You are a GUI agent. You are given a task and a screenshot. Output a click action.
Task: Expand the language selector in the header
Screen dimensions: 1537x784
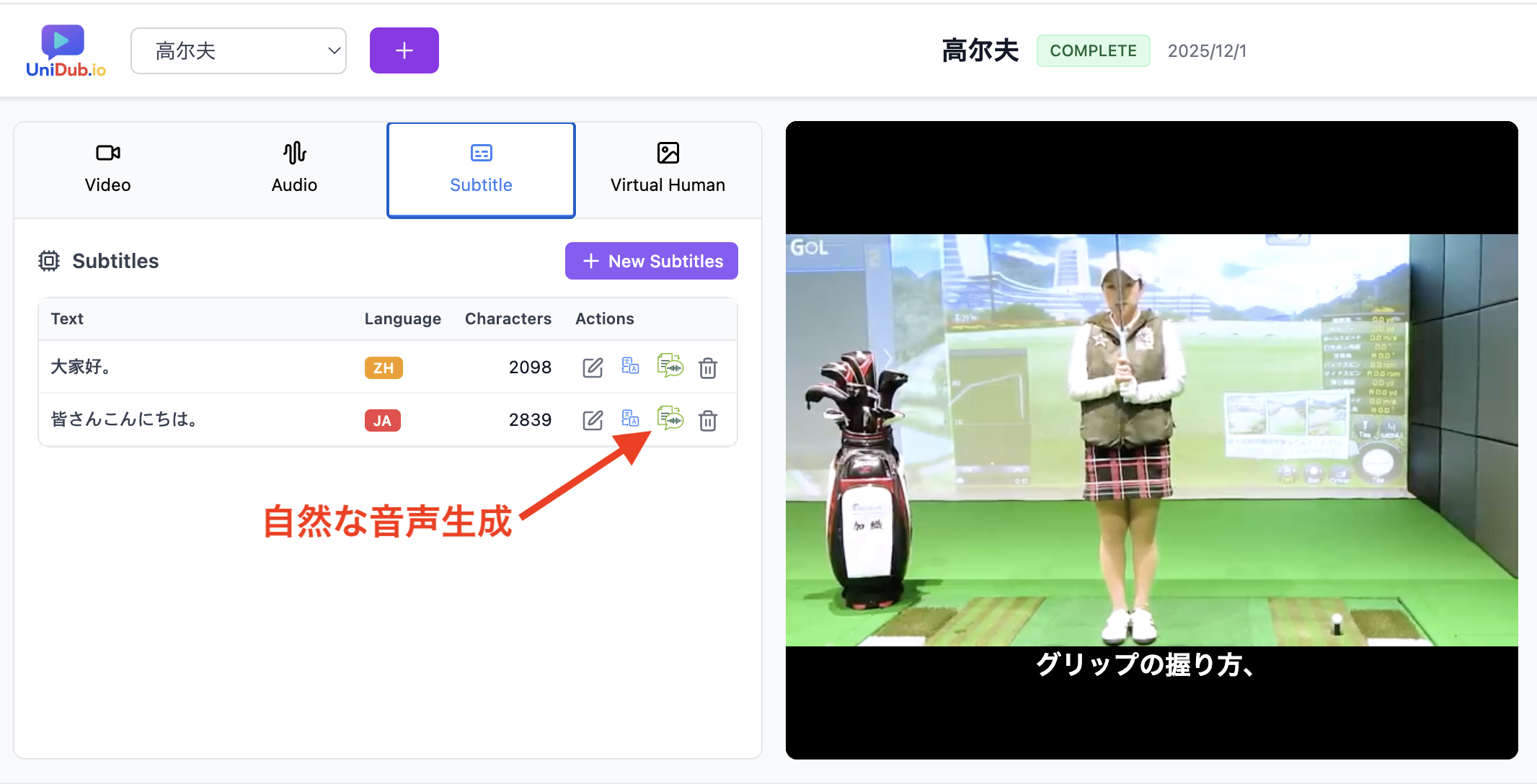238,50
